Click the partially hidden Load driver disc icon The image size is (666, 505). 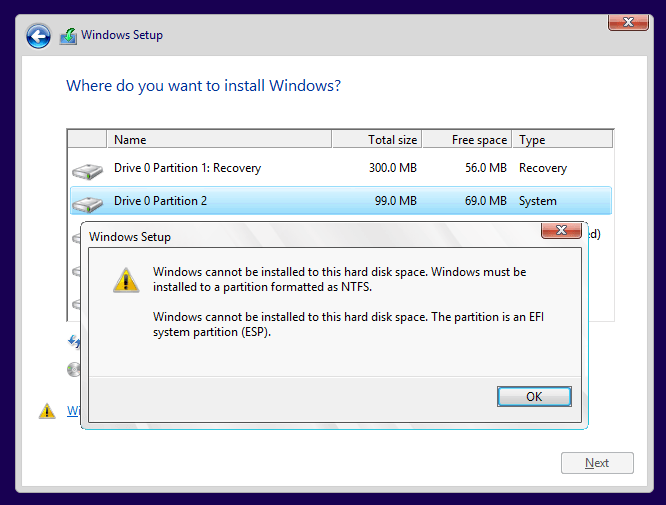(x=73, y=370)
